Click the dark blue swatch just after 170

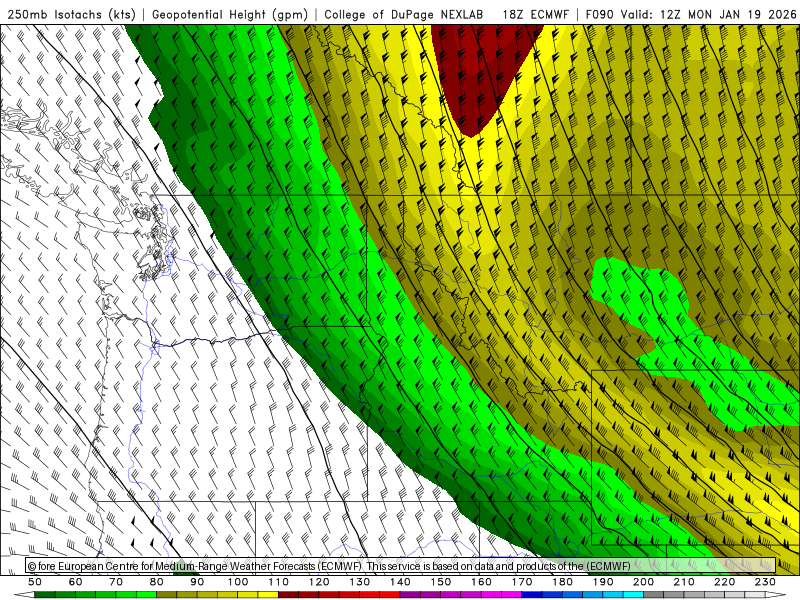532,595
